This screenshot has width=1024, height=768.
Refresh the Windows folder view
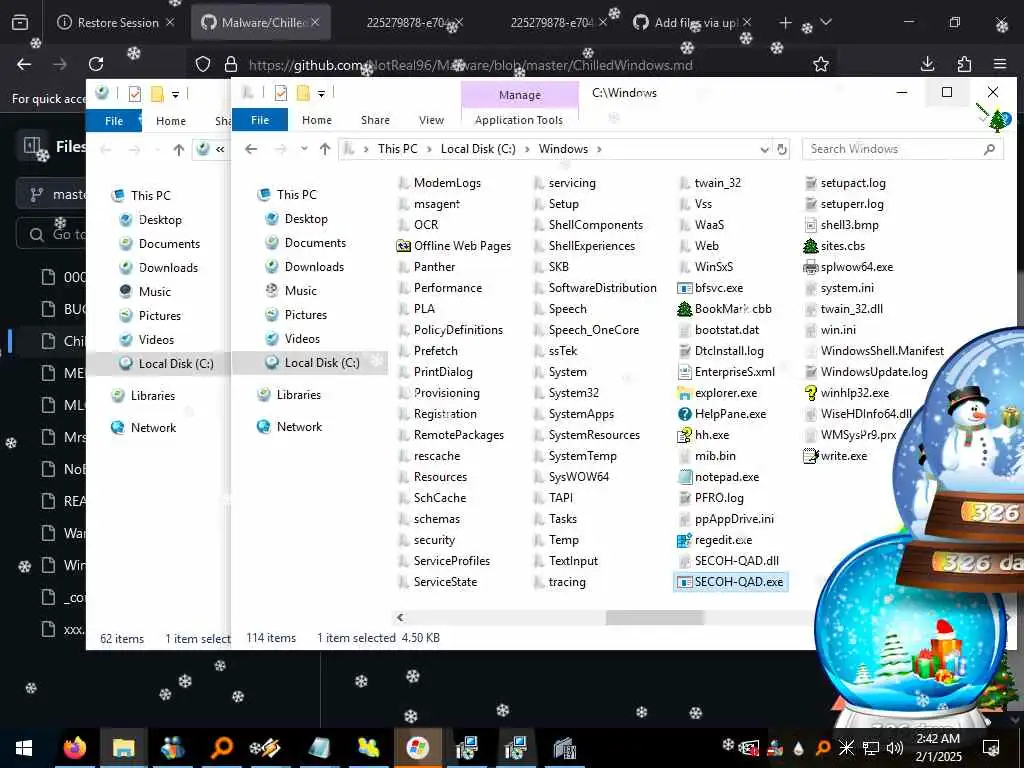[782, 150]
